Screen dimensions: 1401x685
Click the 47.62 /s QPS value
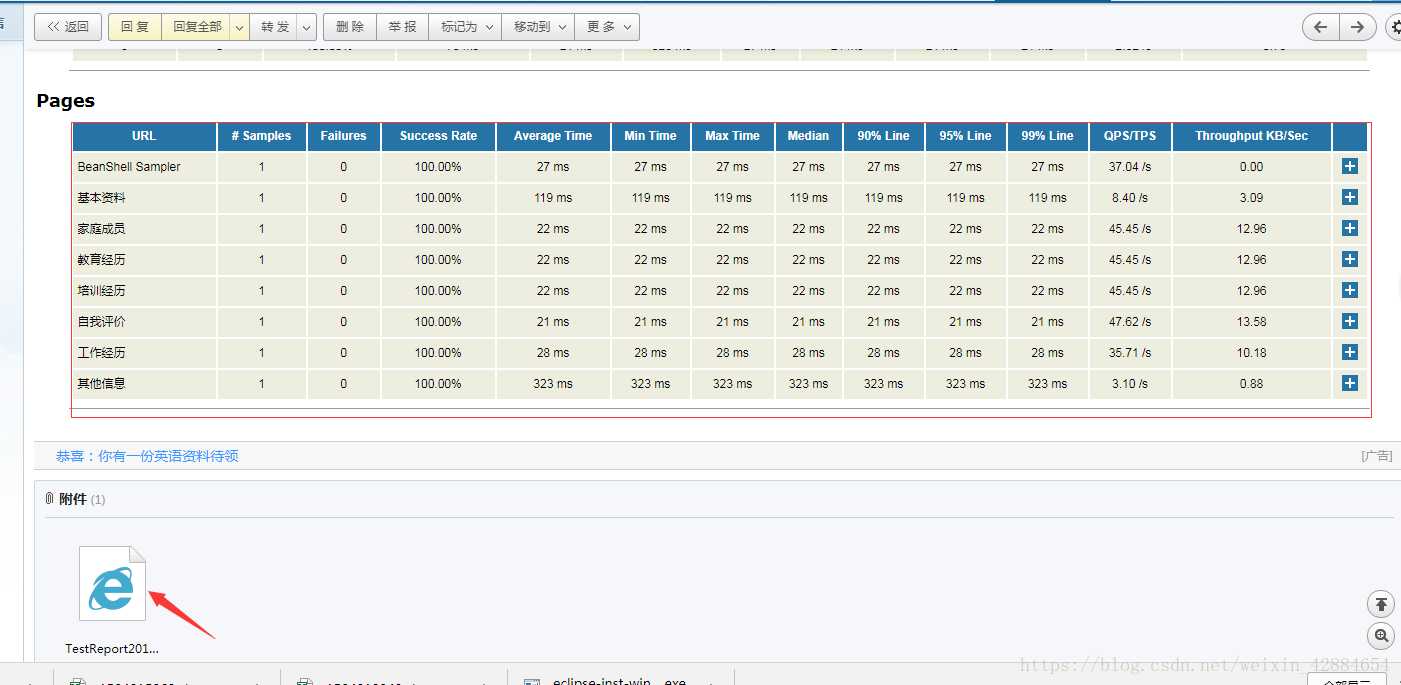tap(1130, 322)
